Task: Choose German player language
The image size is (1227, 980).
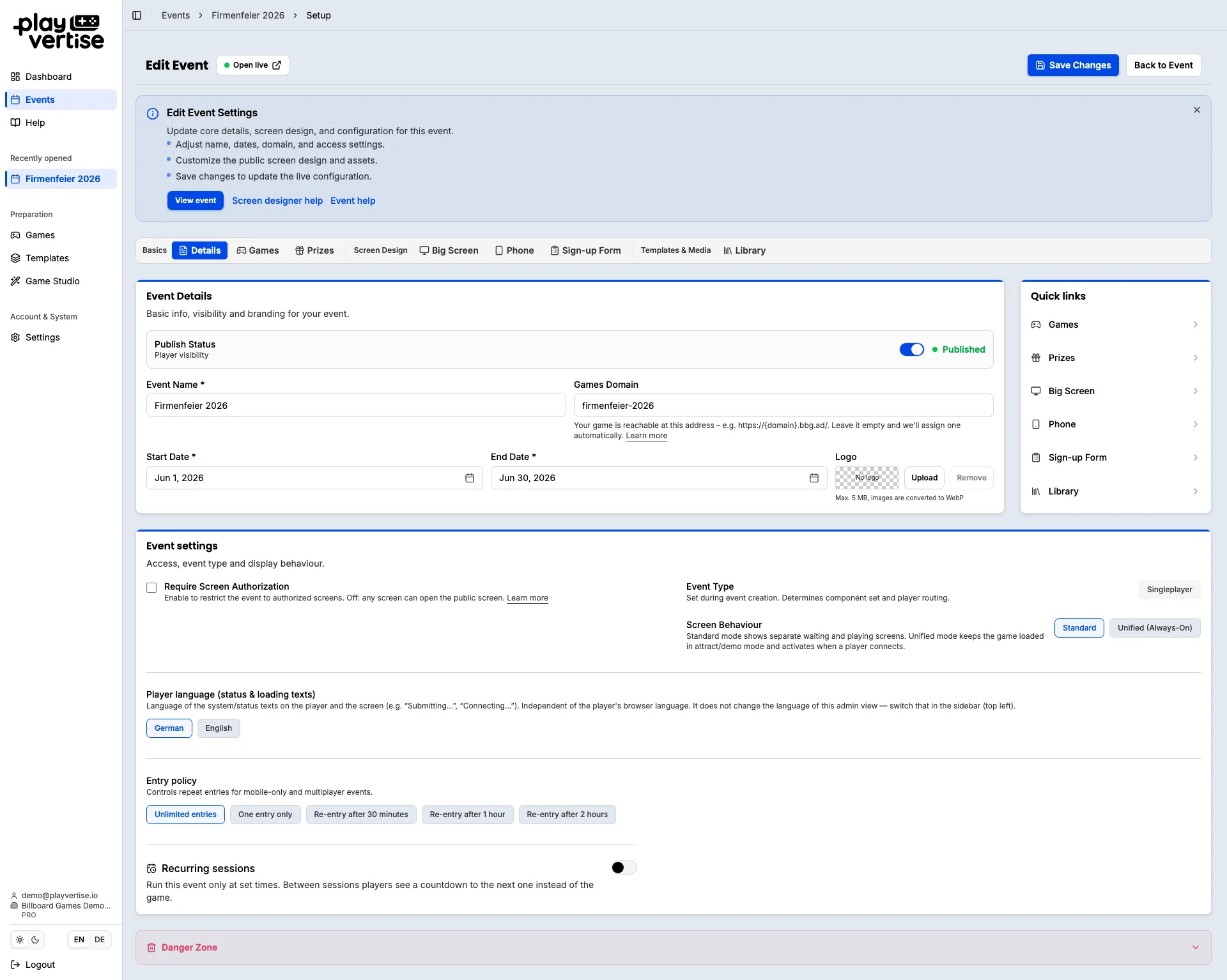Action: 169,728
